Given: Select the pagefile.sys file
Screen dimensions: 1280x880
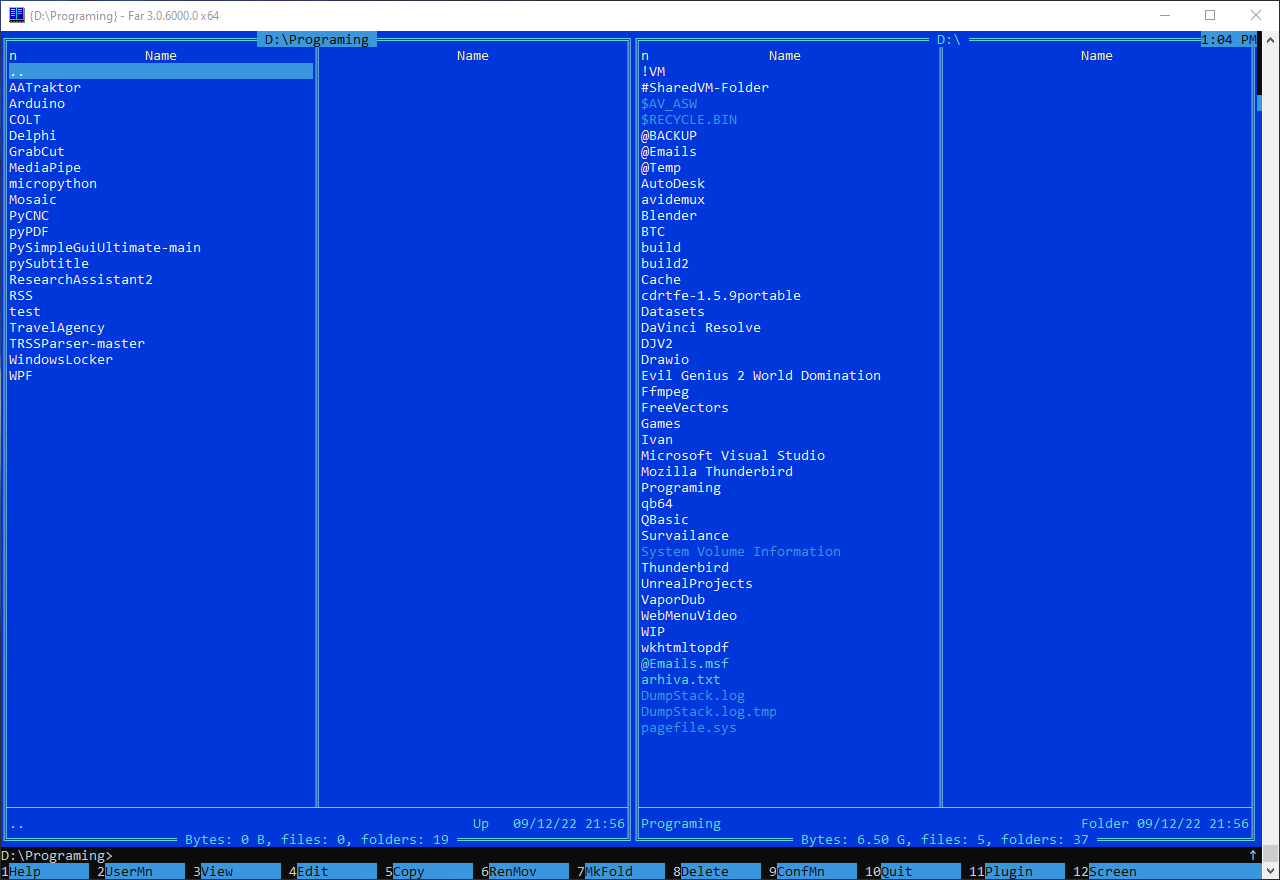Looking at the screenshot, I should 689,727.
